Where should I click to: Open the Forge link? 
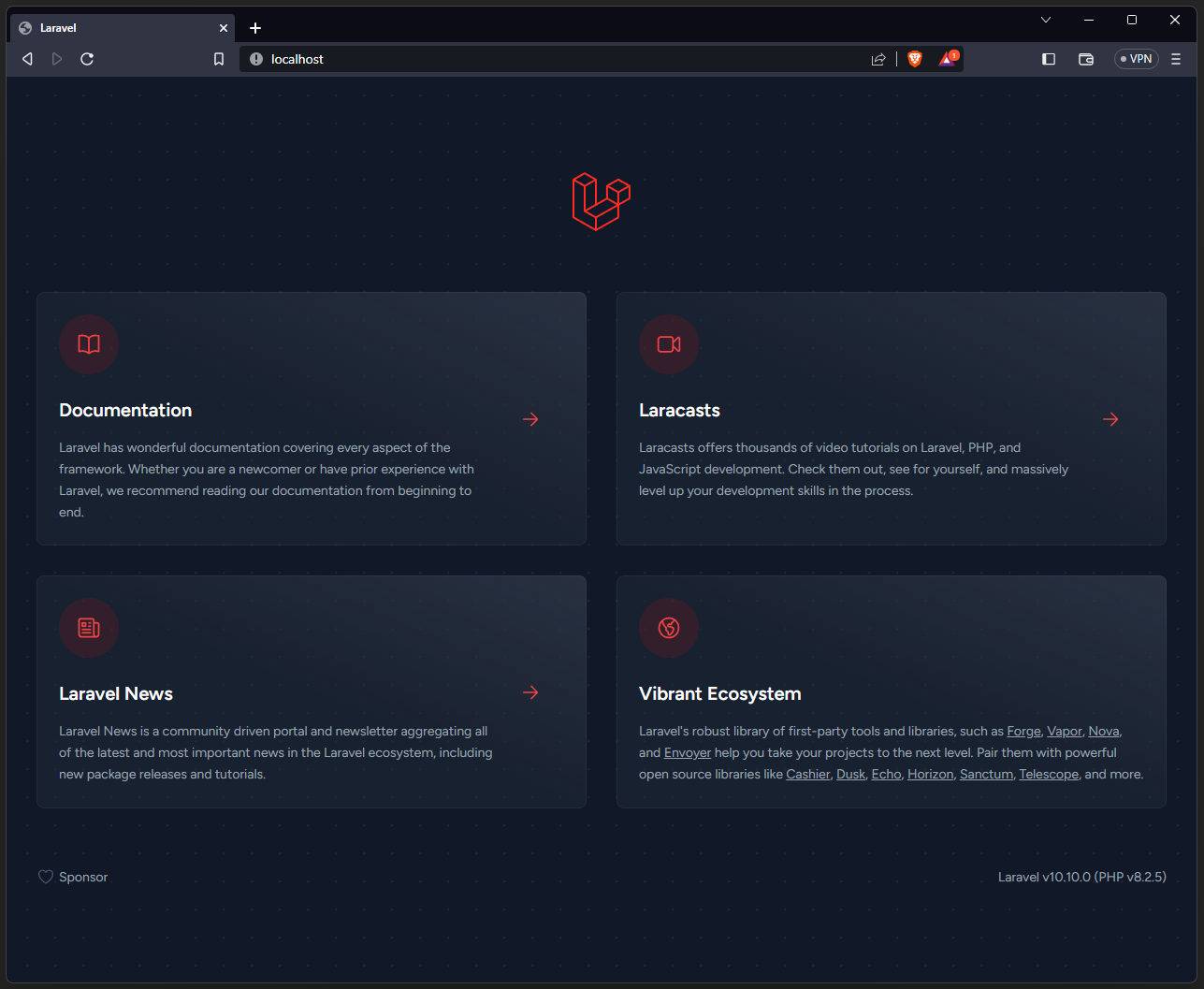tap(1023, 731)
